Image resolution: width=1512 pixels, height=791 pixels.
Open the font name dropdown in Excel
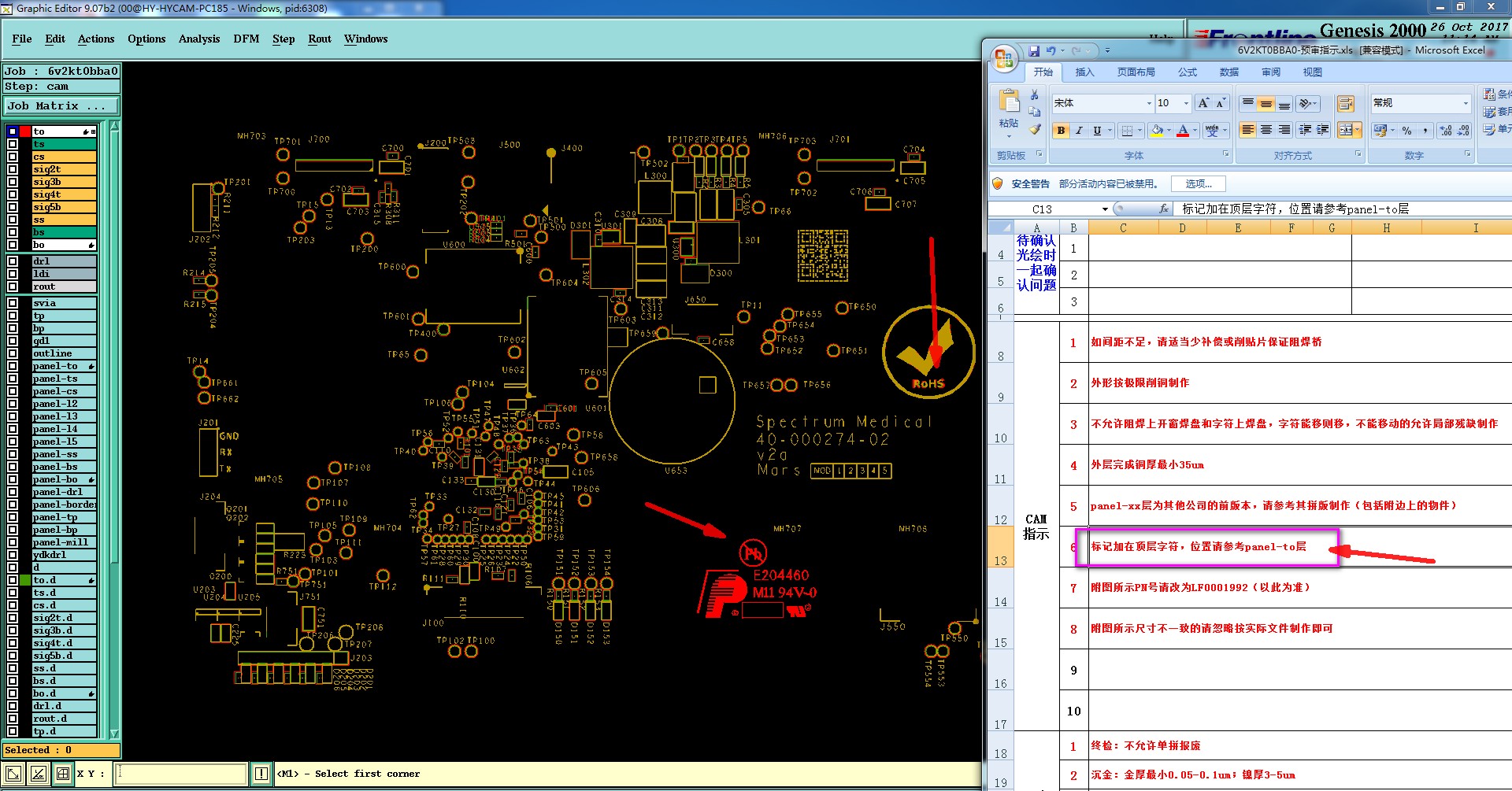tap(1148, 103)
